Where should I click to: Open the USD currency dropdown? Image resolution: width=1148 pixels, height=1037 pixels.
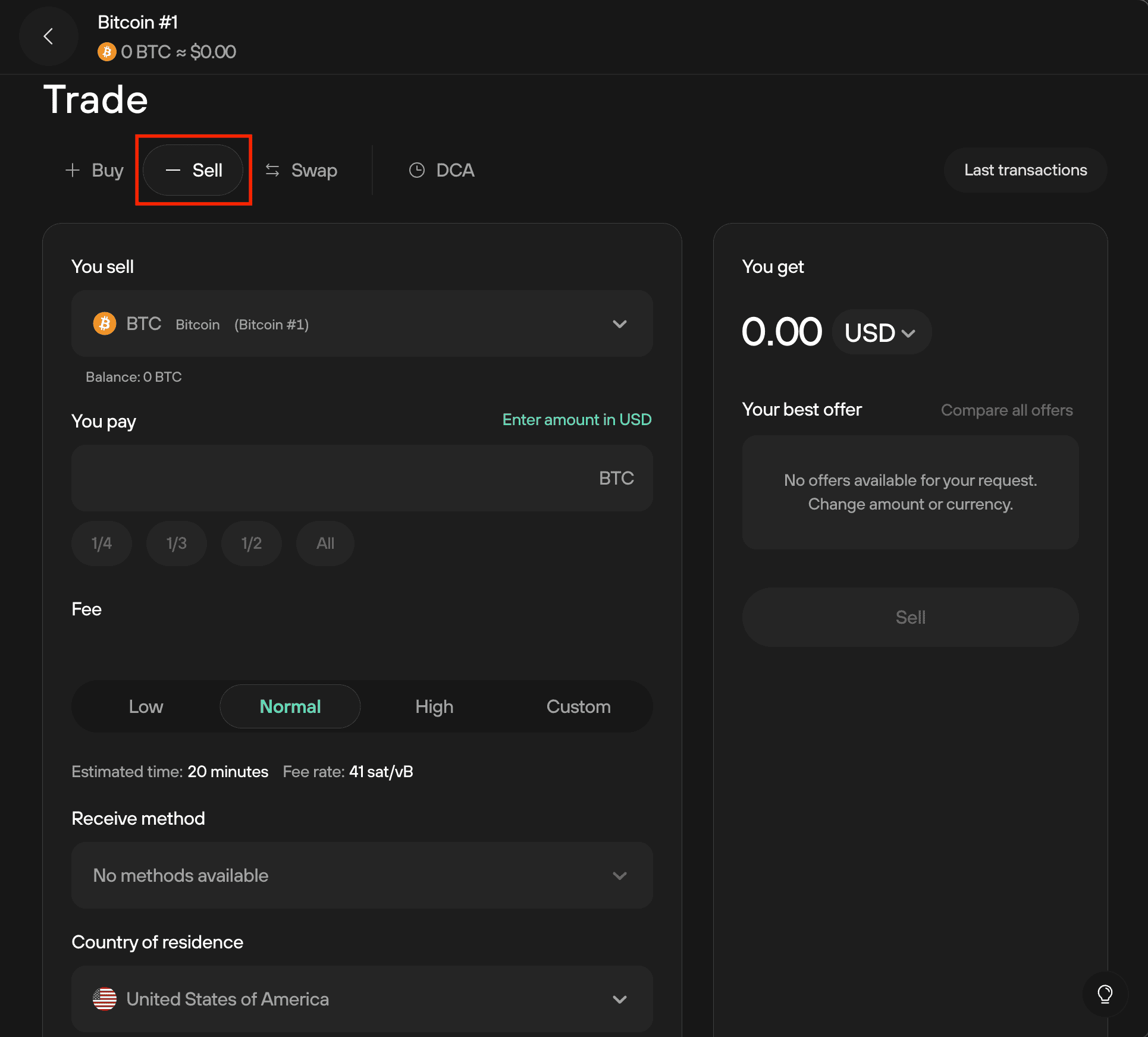click(881, 332)
